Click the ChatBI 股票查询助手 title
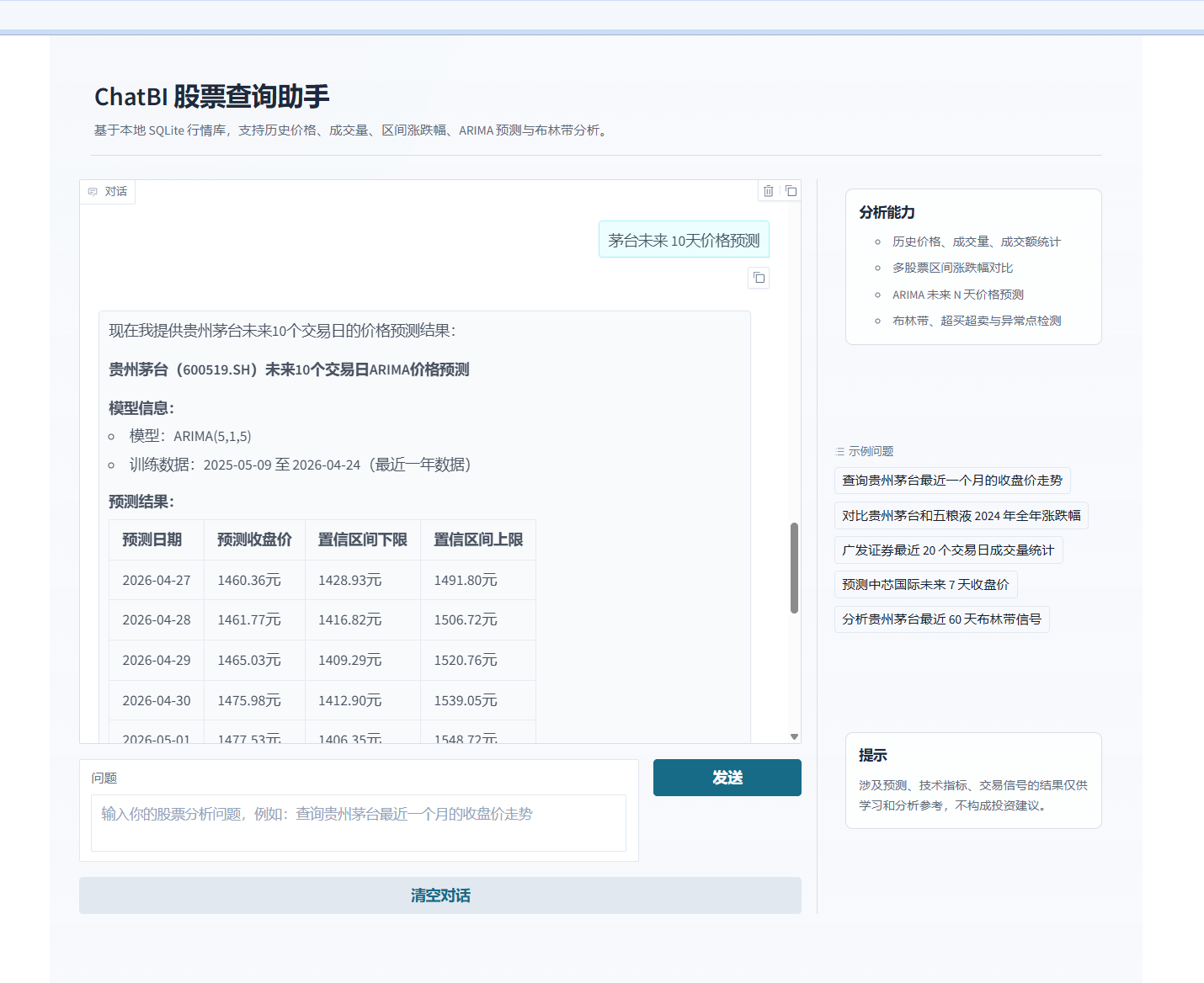Screen dimensions: 1204x983 tap(212, 97)
